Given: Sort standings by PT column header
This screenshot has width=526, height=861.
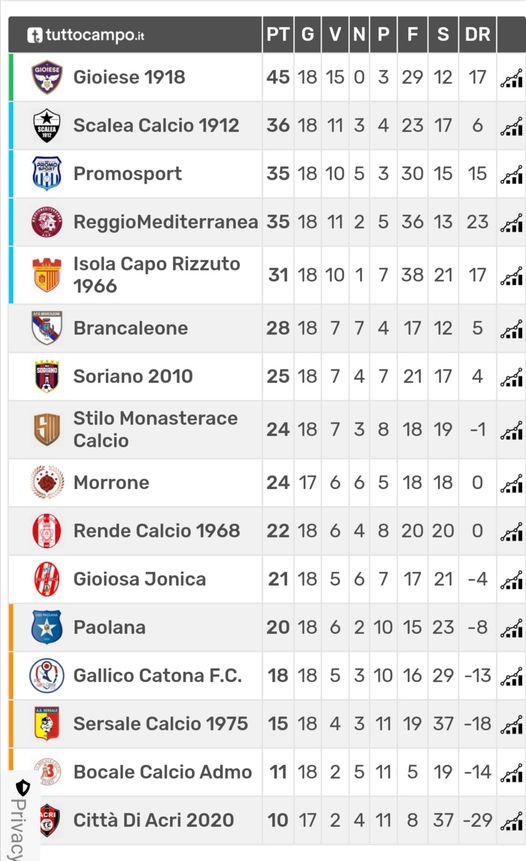Looking at the screenshot, I should 278,35.
